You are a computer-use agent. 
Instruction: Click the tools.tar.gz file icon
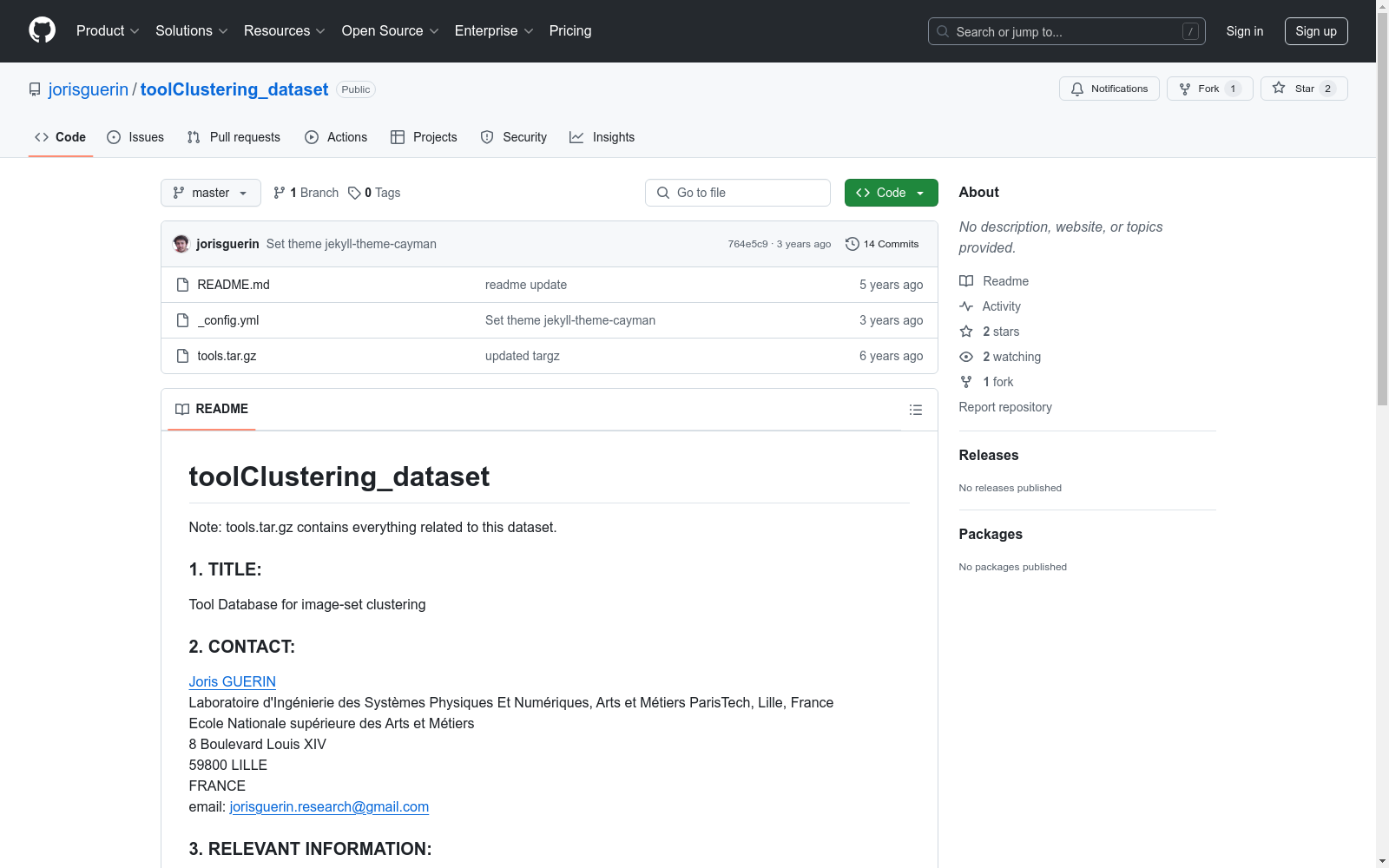point(182,356)
